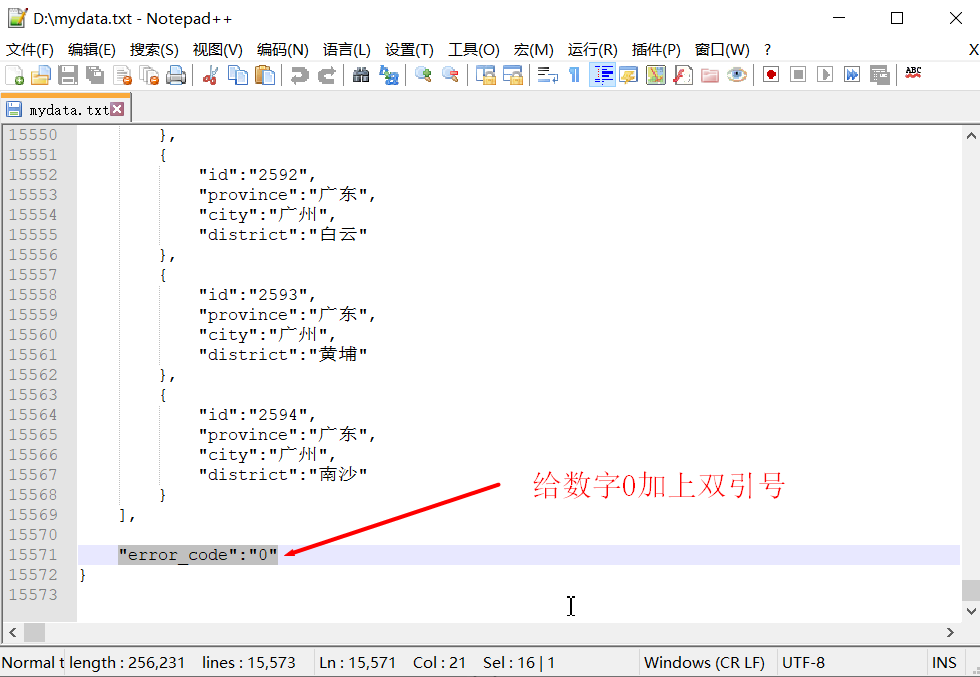This screenshot has height=677, width=980.
Task: Toggle show all characters with paragraph icon
Action: (575, 73)
